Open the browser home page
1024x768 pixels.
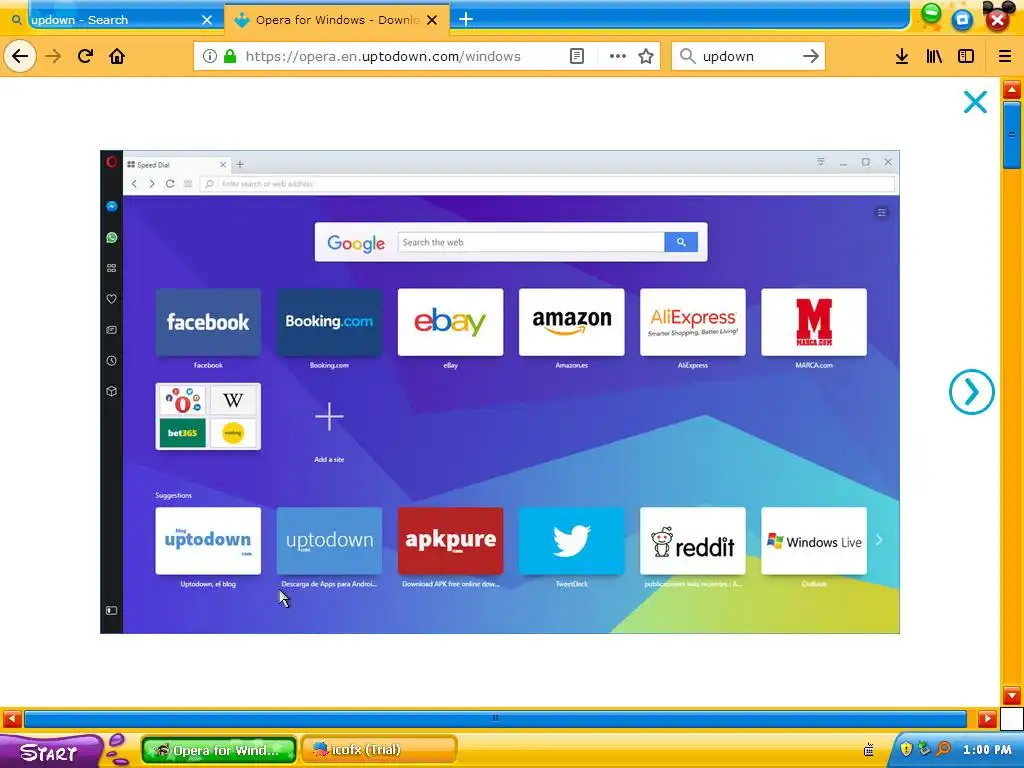(x=117, y=56)
